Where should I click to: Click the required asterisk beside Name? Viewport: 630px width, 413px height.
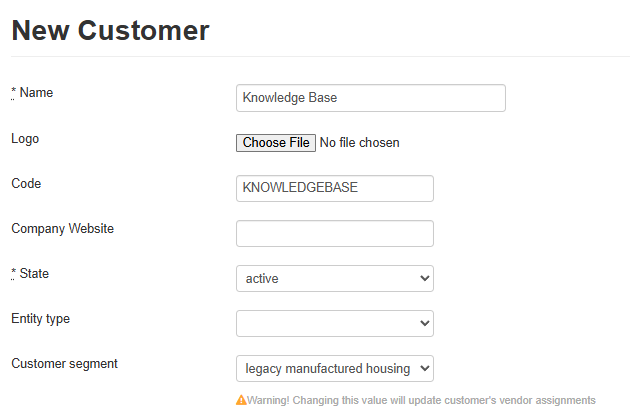tap(13, 93)
